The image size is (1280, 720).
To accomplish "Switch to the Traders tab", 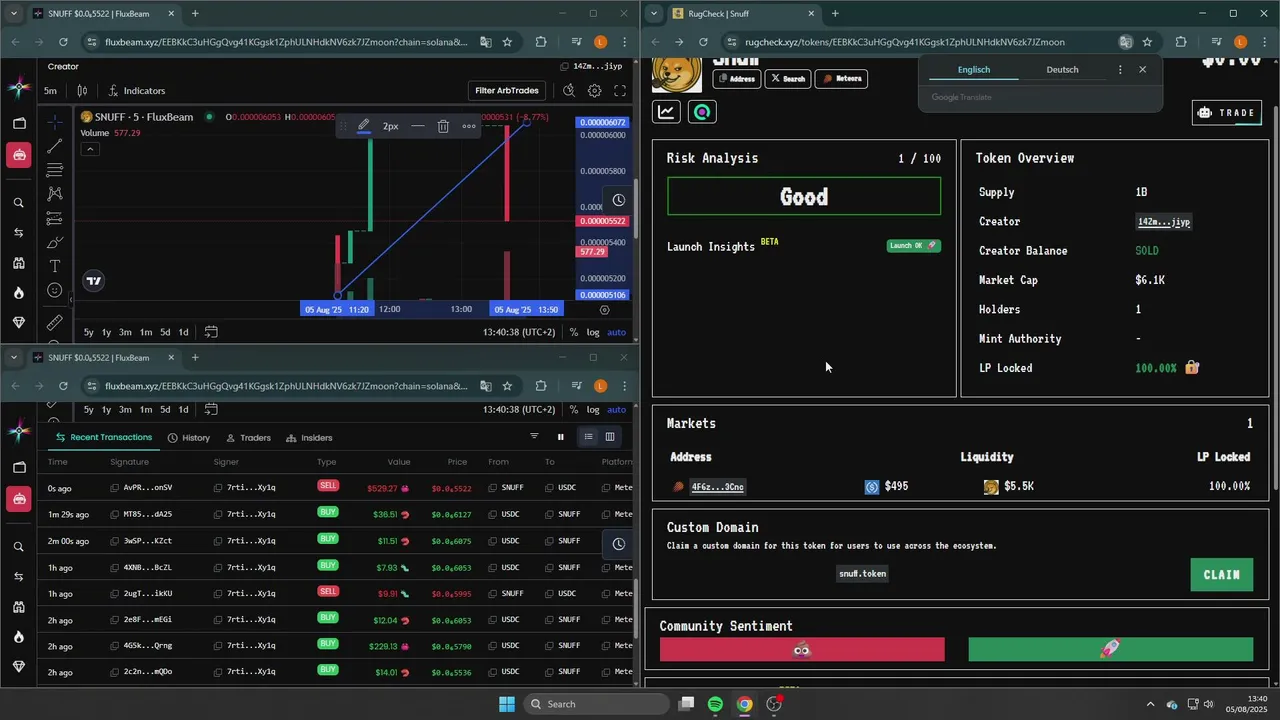I will point(248,438).
